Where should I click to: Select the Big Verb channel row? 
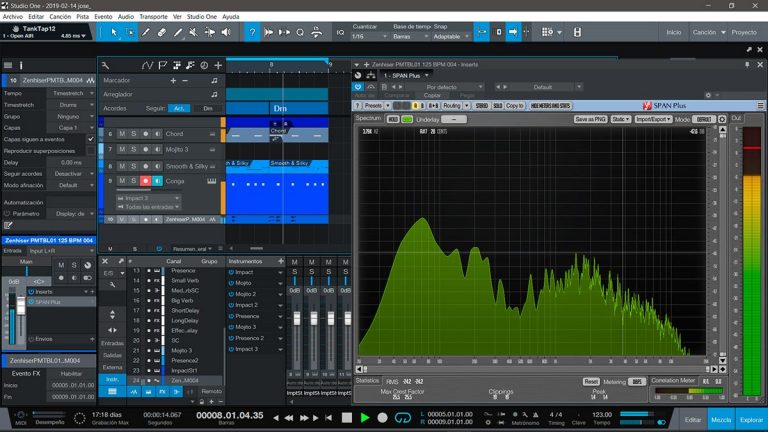click(175, 300)
